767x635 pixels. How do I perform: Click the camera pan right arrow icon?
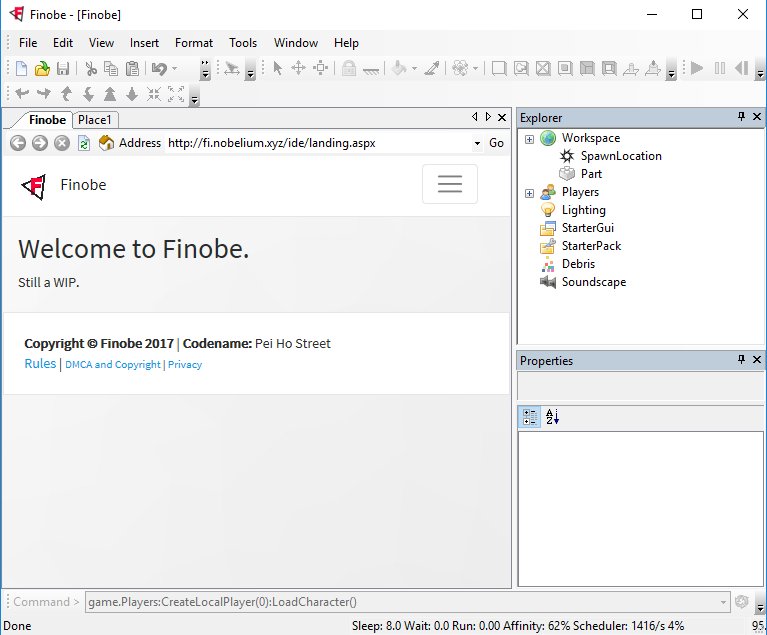44,93
